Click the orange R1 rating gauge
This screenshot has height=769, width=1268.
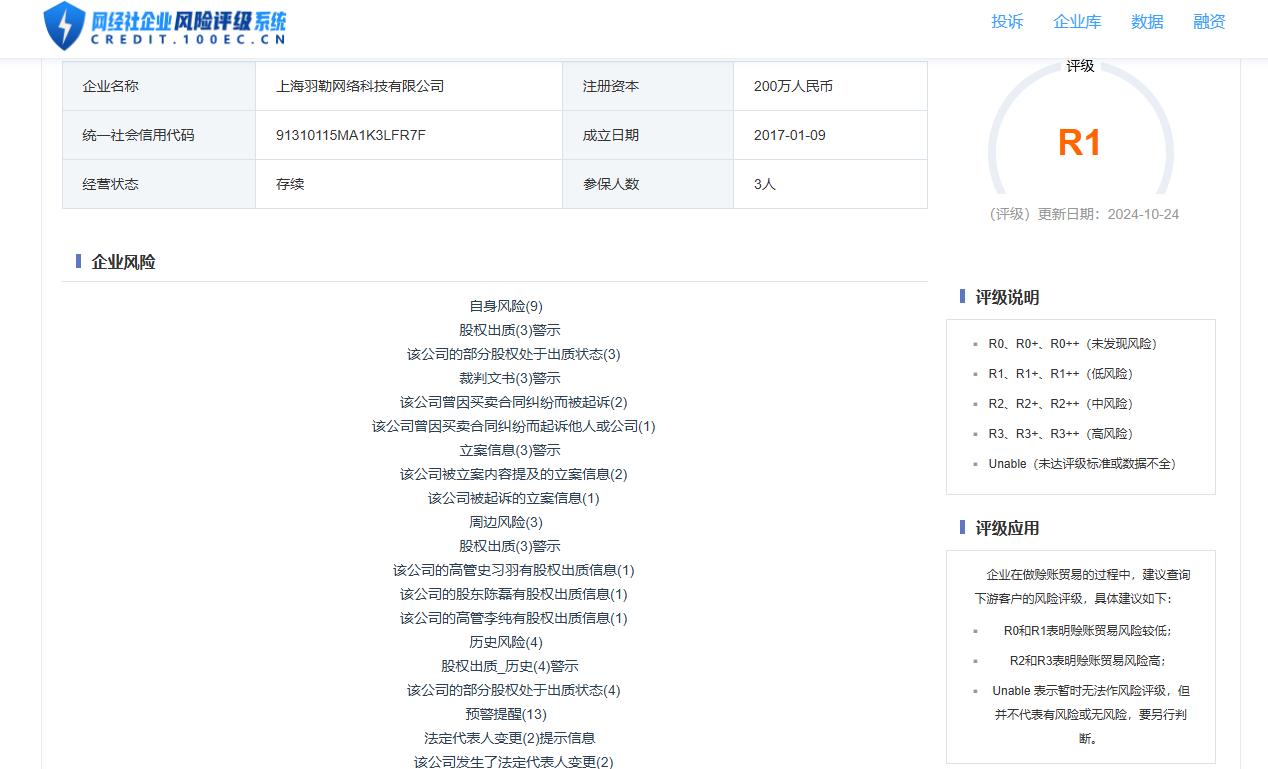[1079, 143]
